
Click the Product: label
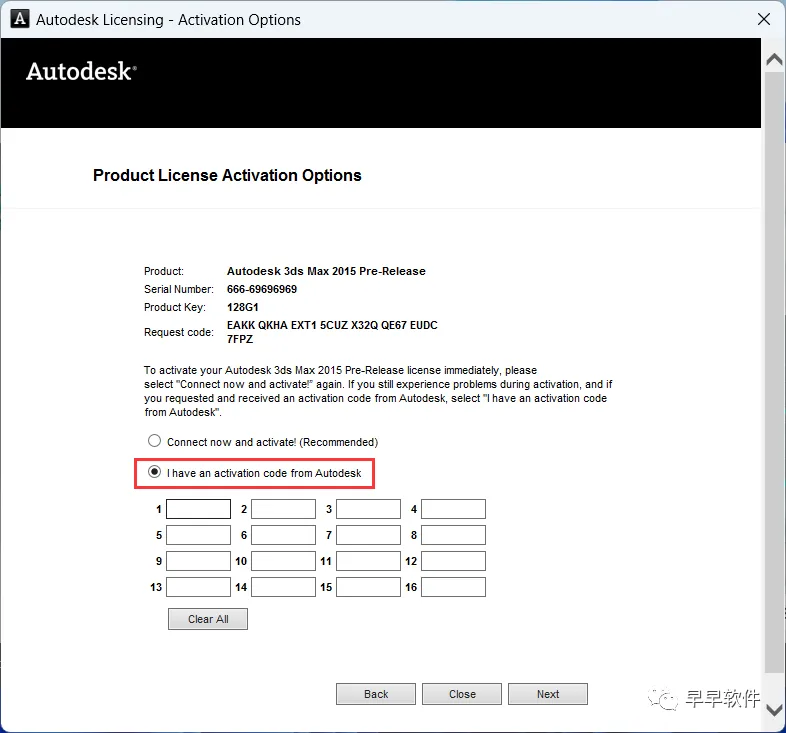pos(164,271)
